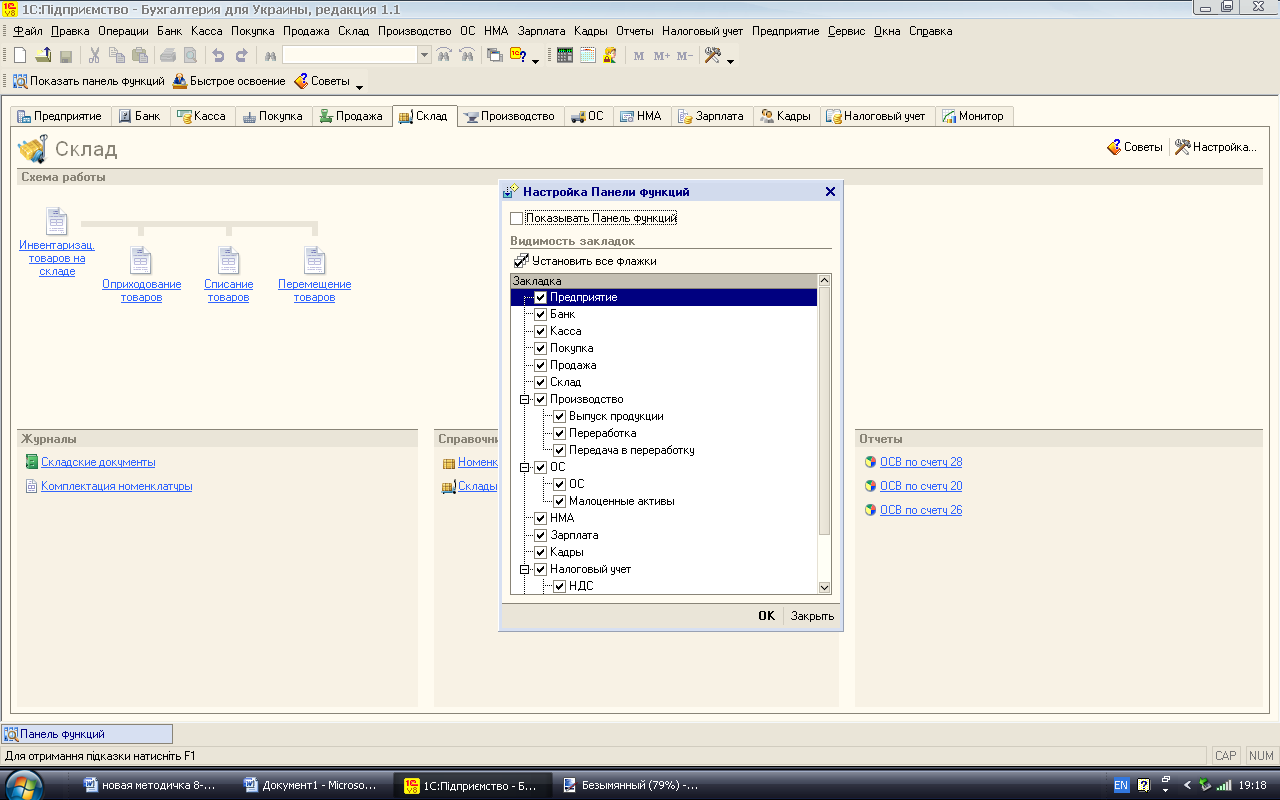Screen dimensions: 1280x800
Task: Click the Print preview icon
Action: 190,56
